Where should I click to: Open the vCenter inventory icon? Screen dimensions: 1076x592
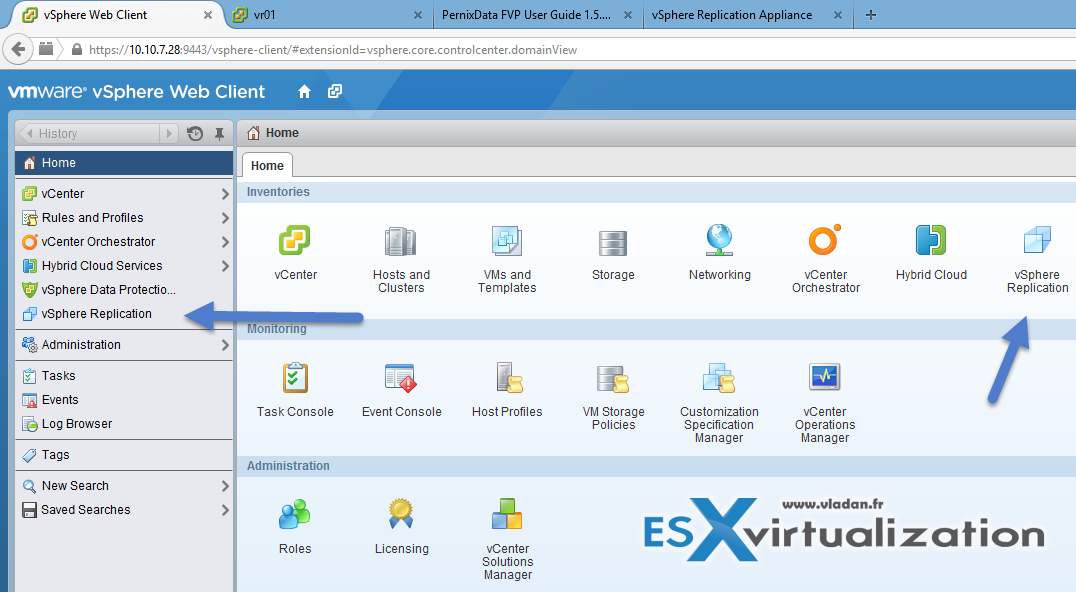(x=295, y=241)
